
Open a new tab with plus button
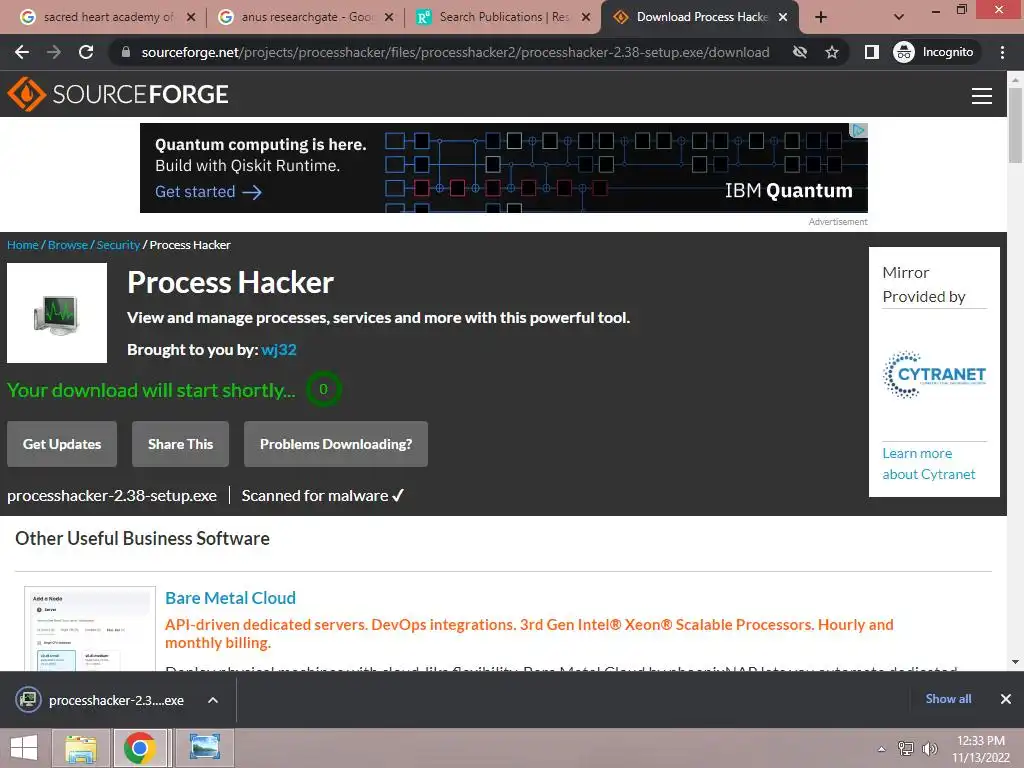coord(821,17)
